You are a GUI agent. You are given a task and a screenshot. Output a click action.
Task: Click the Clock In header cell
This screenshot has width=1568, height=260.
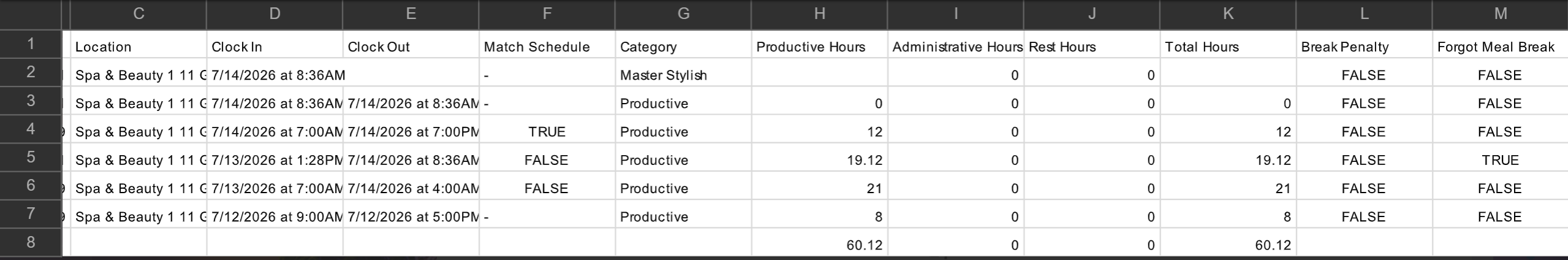275,47
